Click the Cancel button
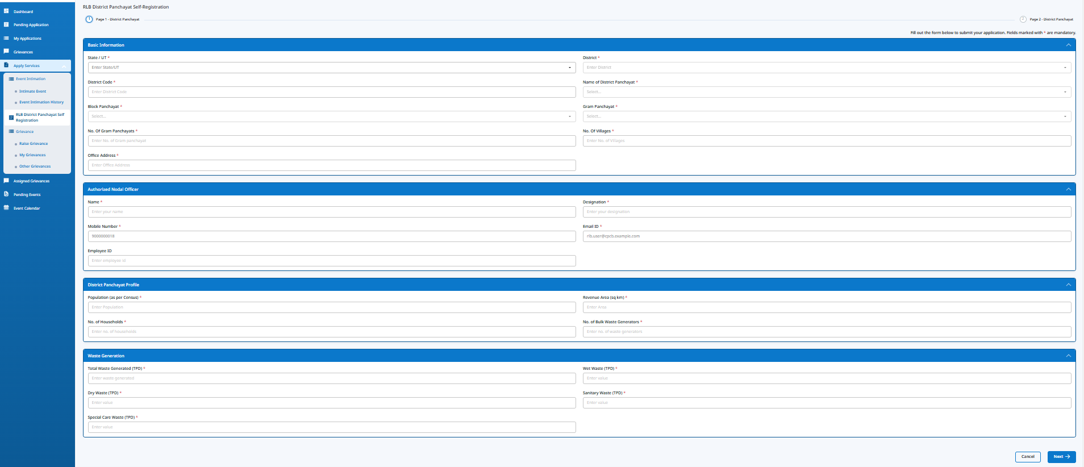1084x467 pixels. 1027,457
